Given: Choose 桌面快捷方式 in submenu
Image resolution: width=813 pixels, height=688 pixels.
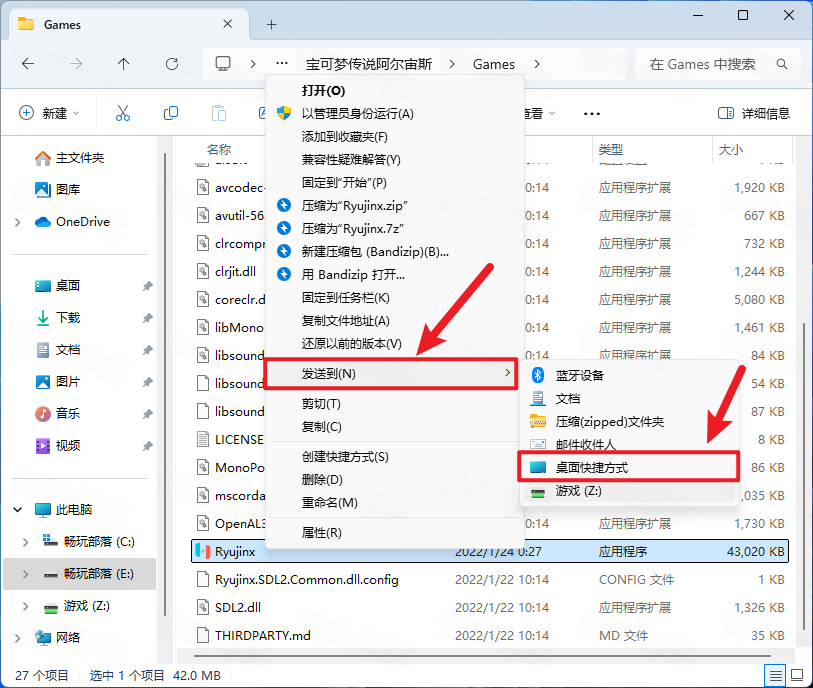Looking at the screenshot, I should pyautogui.click(x=628, y=468).
